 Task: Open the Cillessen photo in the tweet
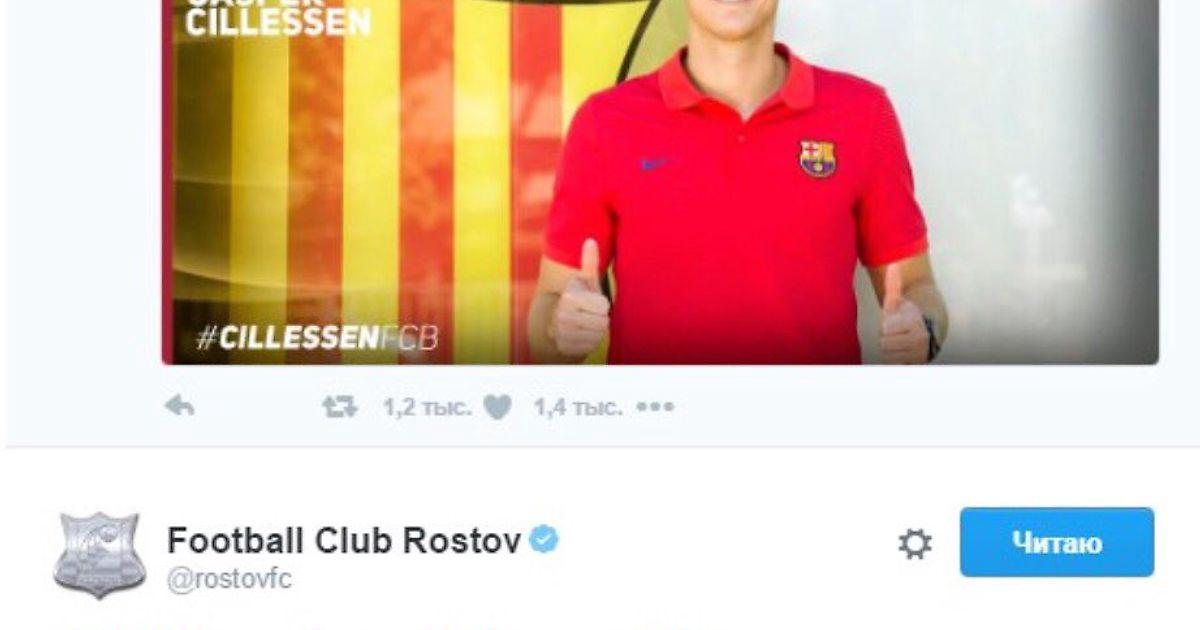[x=660, y=182]
